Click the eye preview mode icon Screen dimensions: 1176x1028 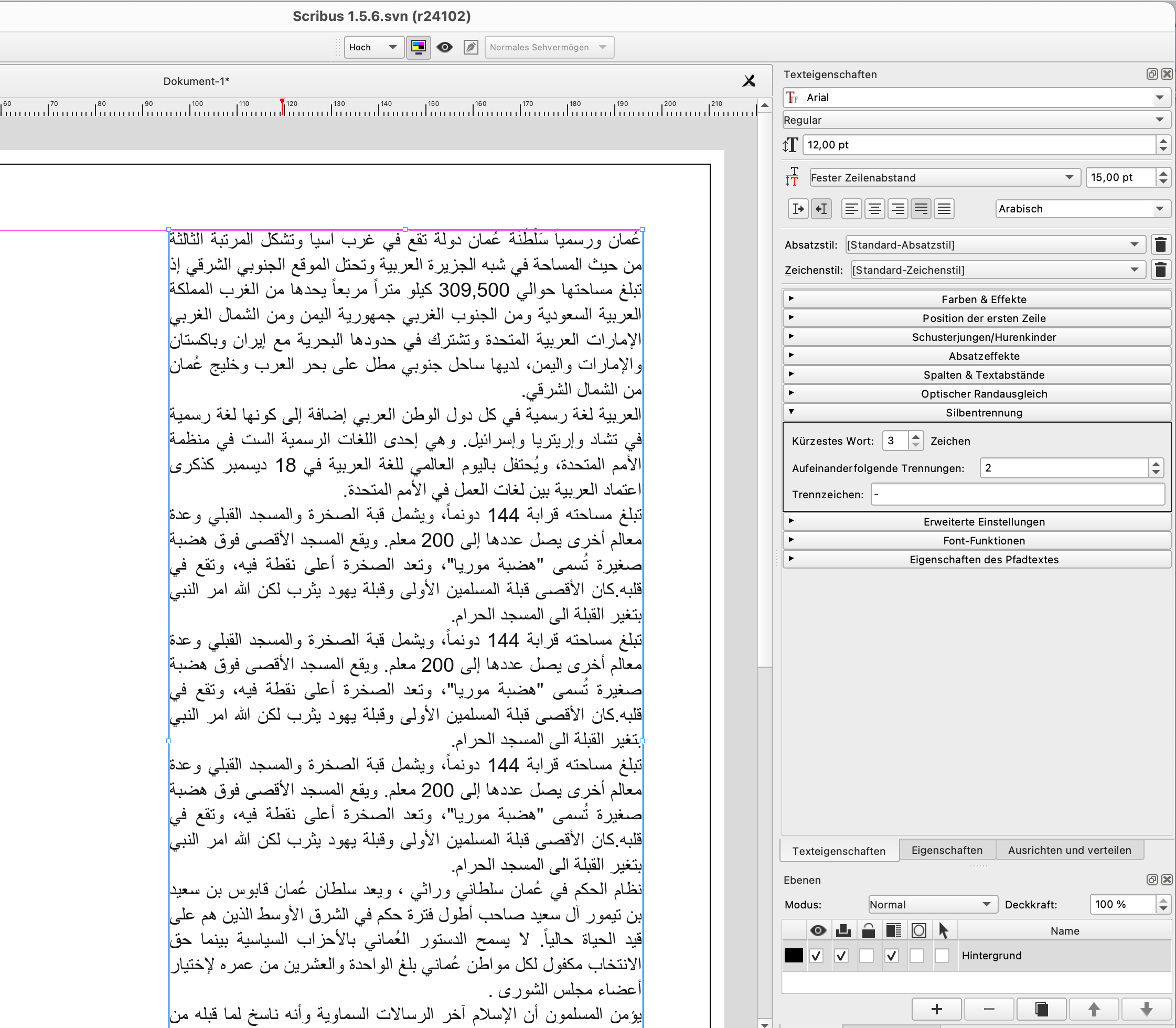(x=445, y=47)
